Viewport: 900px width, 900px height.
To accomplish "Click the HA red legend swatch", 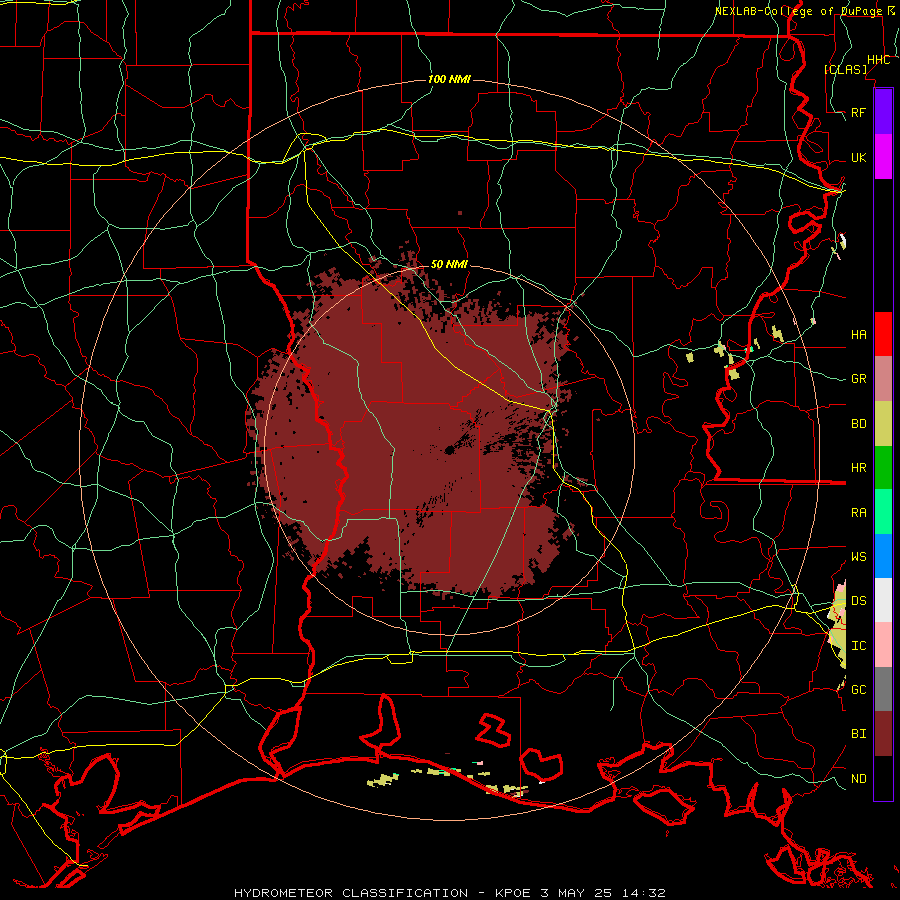I will click(883, 334).
